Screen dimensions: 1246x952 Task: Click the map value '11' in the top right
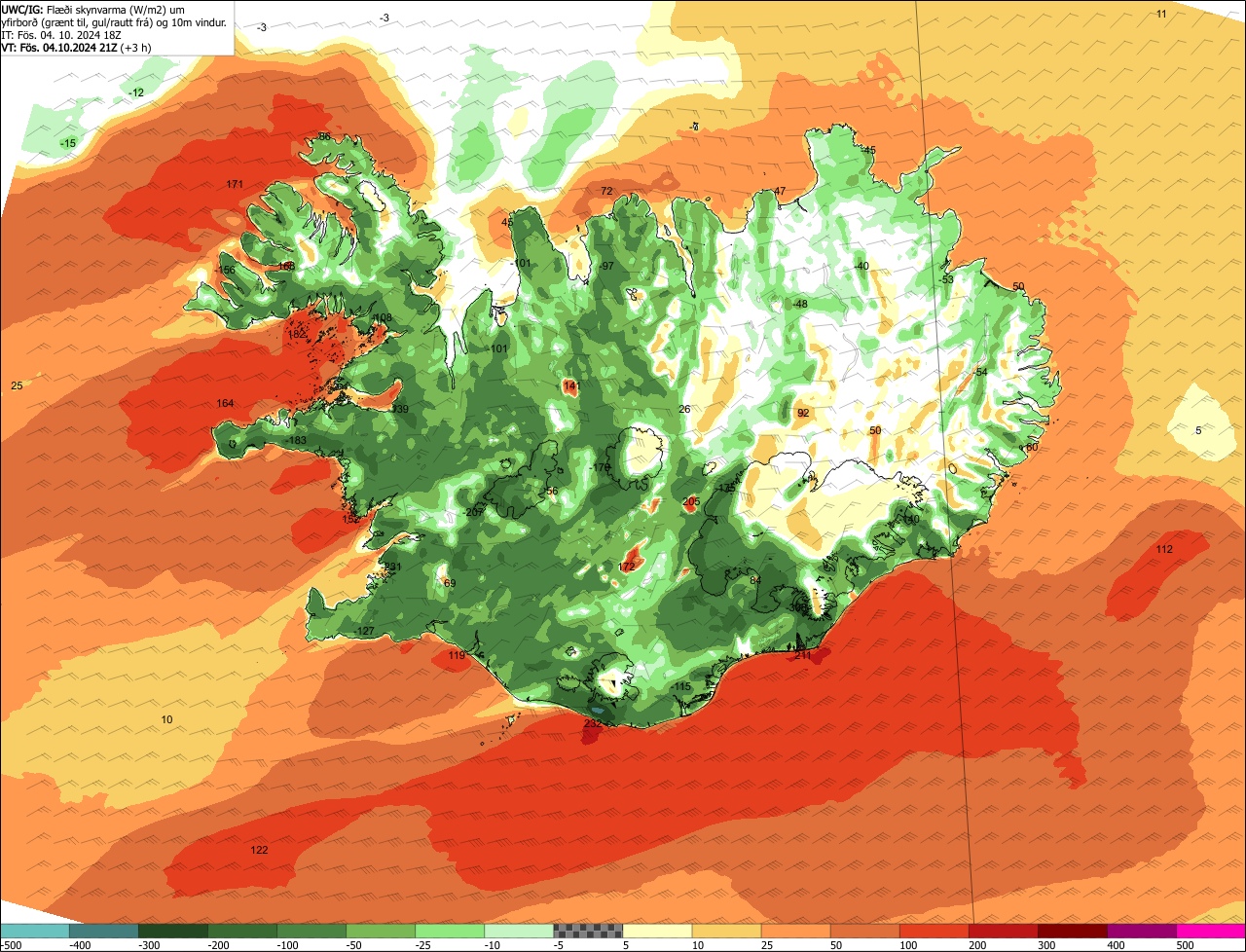tap(1161, 13)
